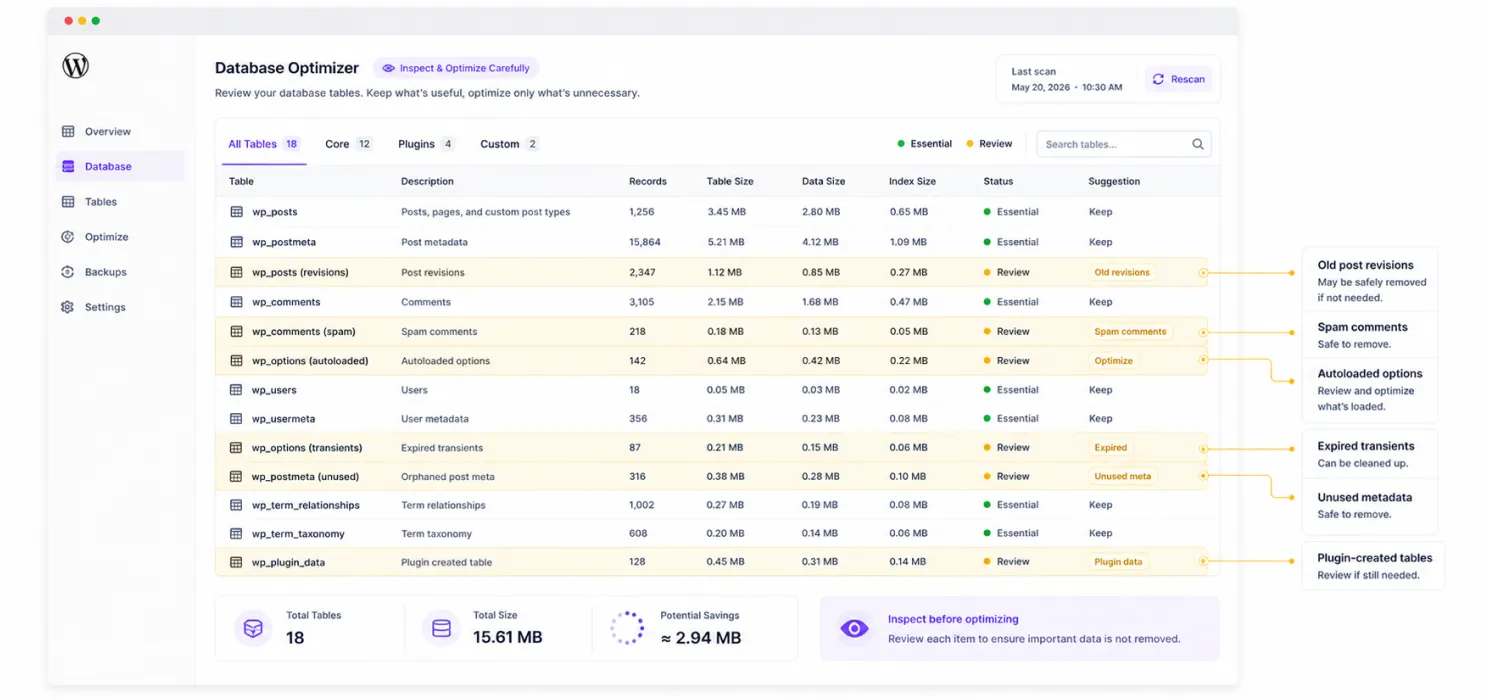Click info marker on wp_options (transients) row
Image resolution: width=1488 pixels, height=700 pixels.
(x=1203, y=448)
